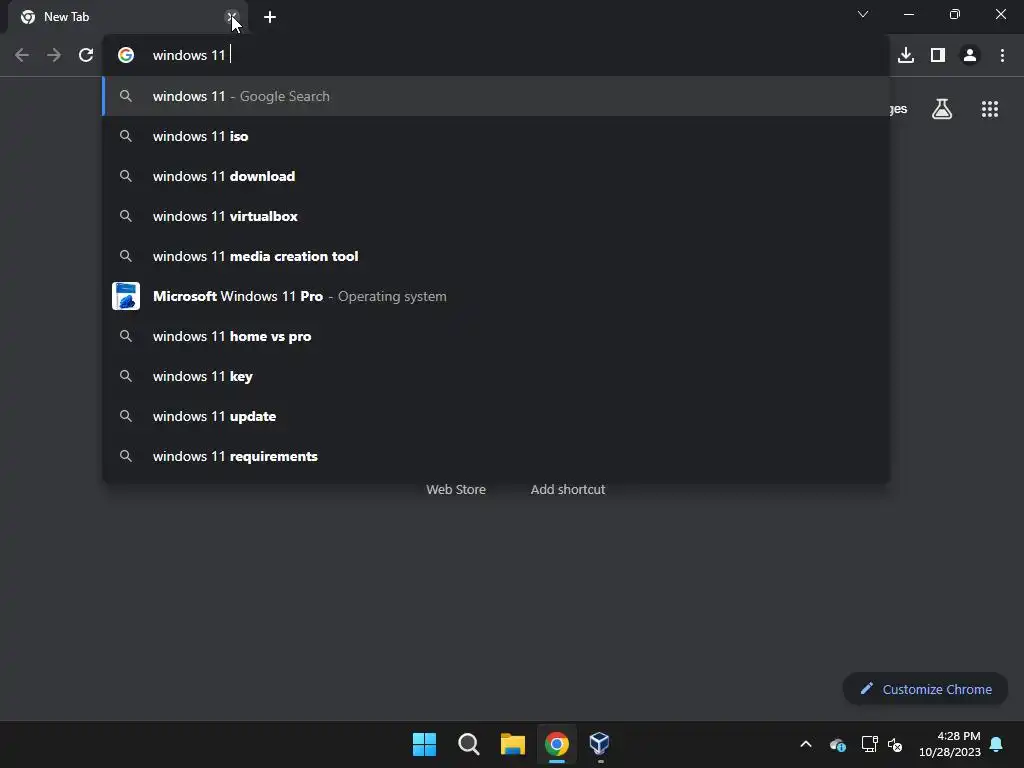Choose the 'windows 11 update' suggestion

point(496,416)
